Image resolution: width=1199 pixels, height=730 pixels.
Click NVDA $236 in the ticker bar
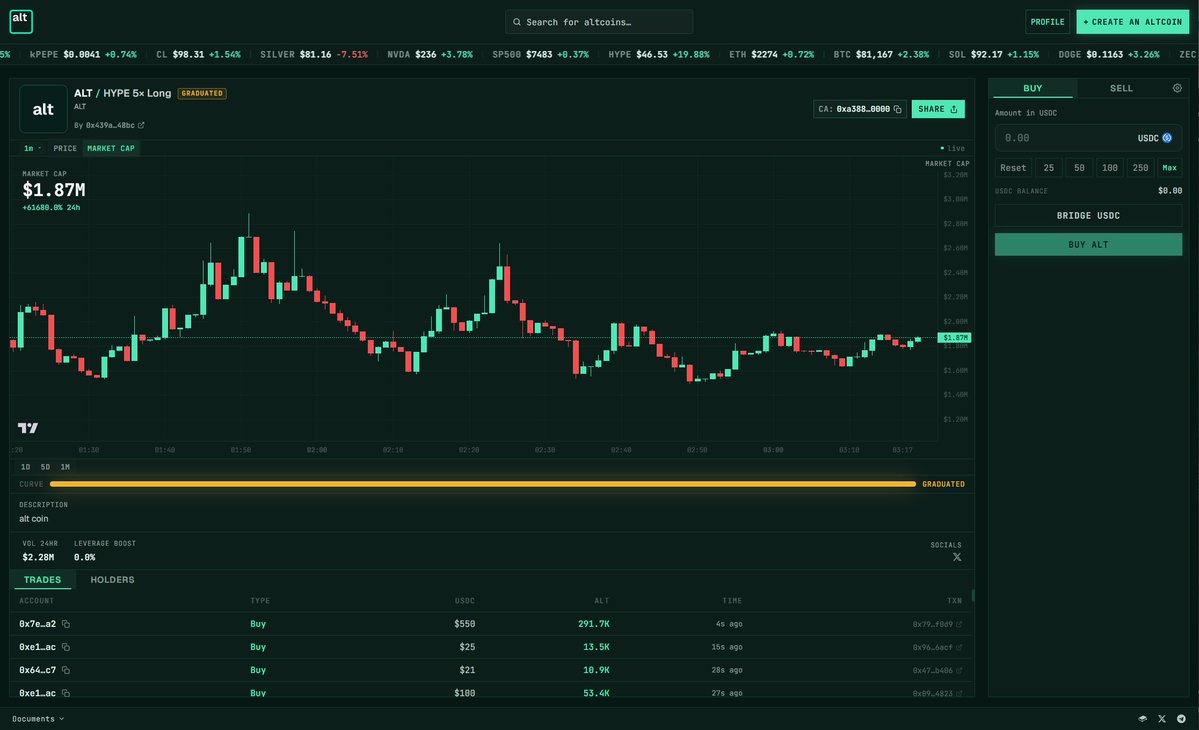click(x=430, y=54)
